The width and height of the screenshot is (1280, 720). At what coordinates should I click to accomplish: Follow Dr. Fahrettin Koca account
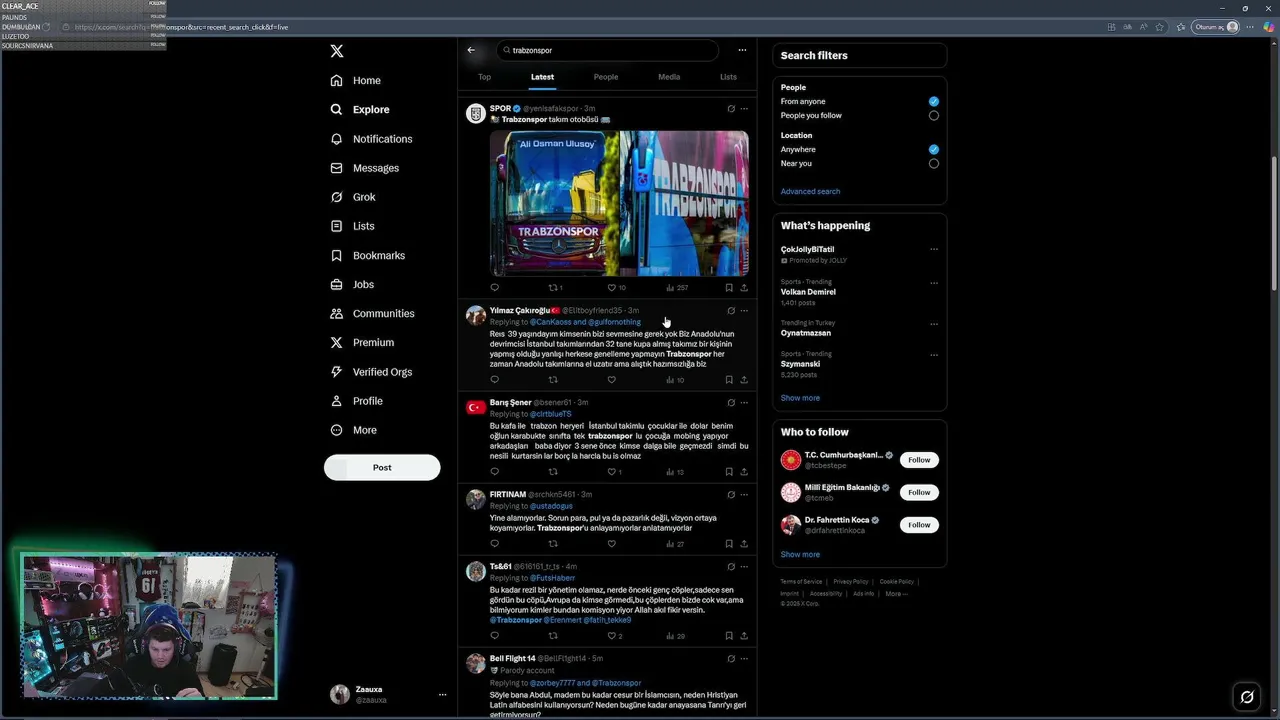click(x=919, y=525)
